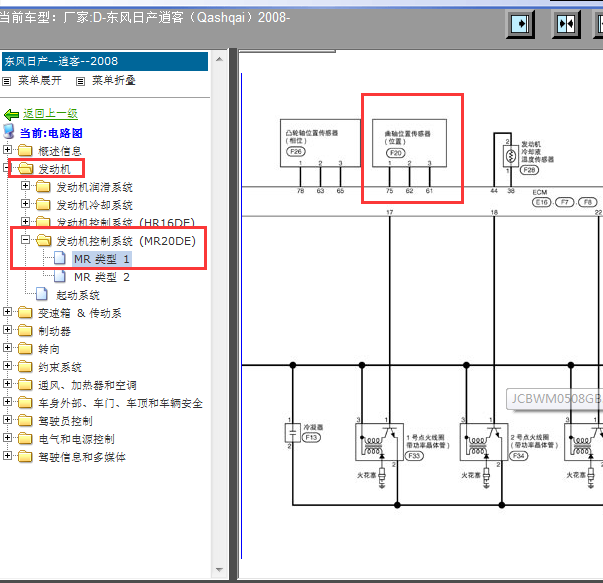Expand the 电气和电源控制 node
Image resolution: width=603 pixels, height=583 pixels.
7,438
